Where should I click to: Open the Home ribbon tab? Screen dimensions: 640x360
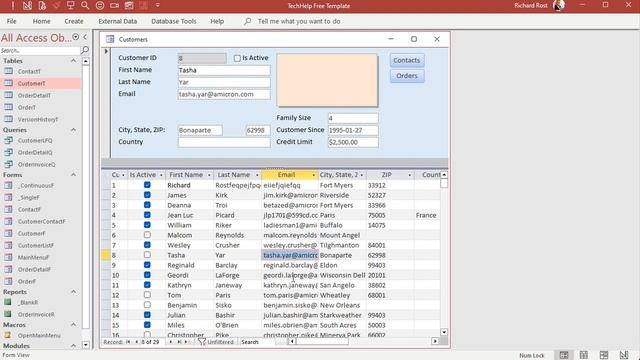tap(41, 21)
